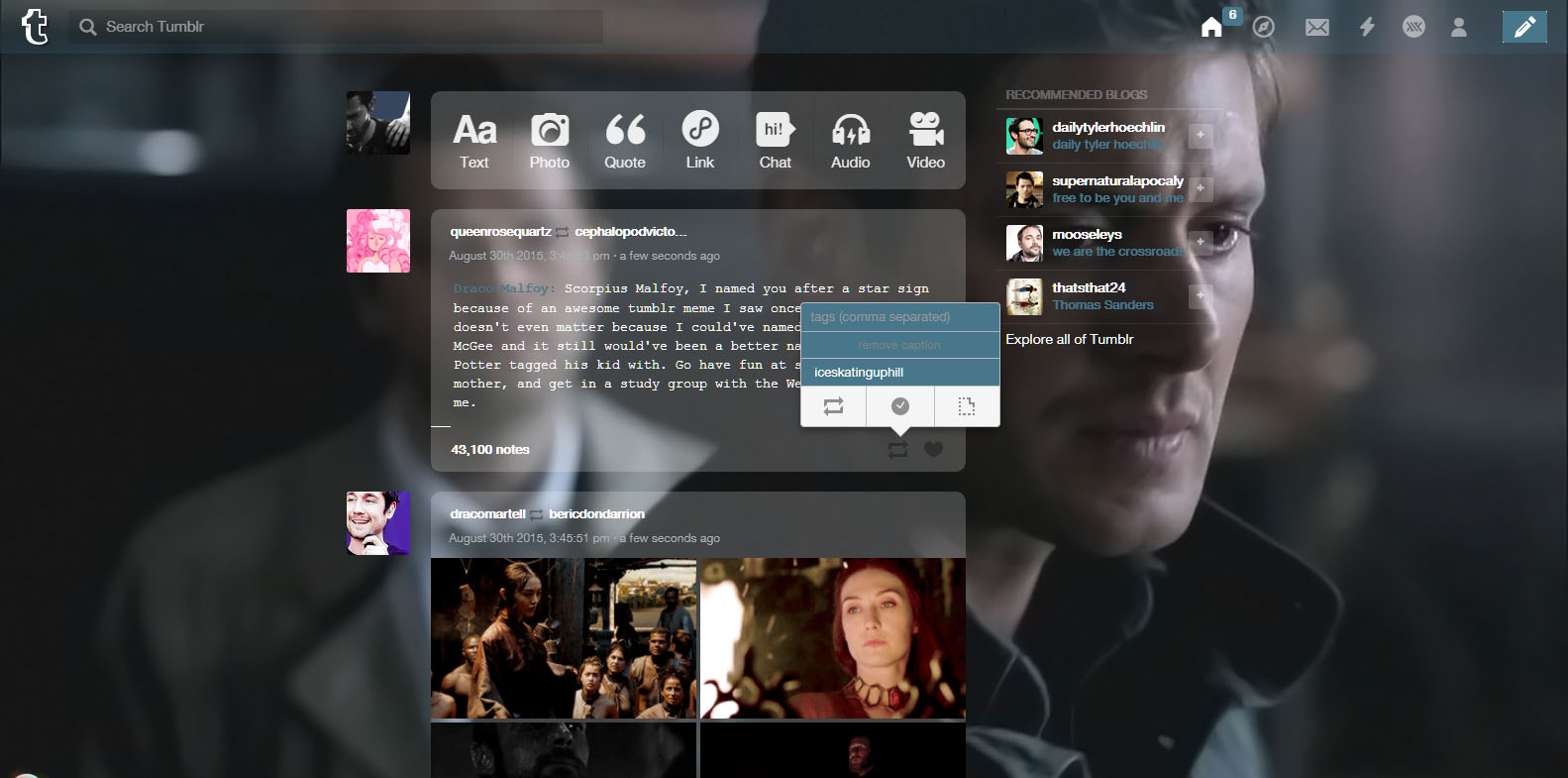The image size is (1568, 778).
Task: Click thatsthat24's avatar thumbnail
Action: click(x=1024, y=296)
